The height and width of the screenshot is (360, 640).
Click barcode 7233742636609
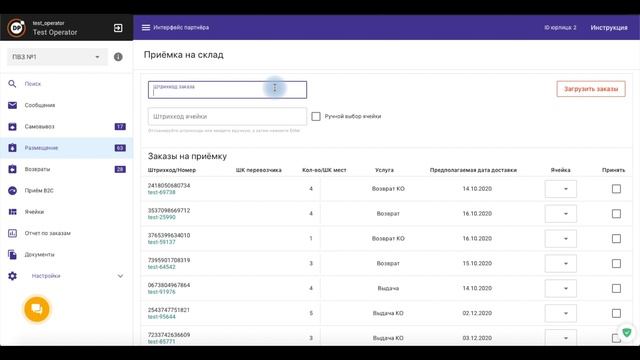tap(169, 335)
